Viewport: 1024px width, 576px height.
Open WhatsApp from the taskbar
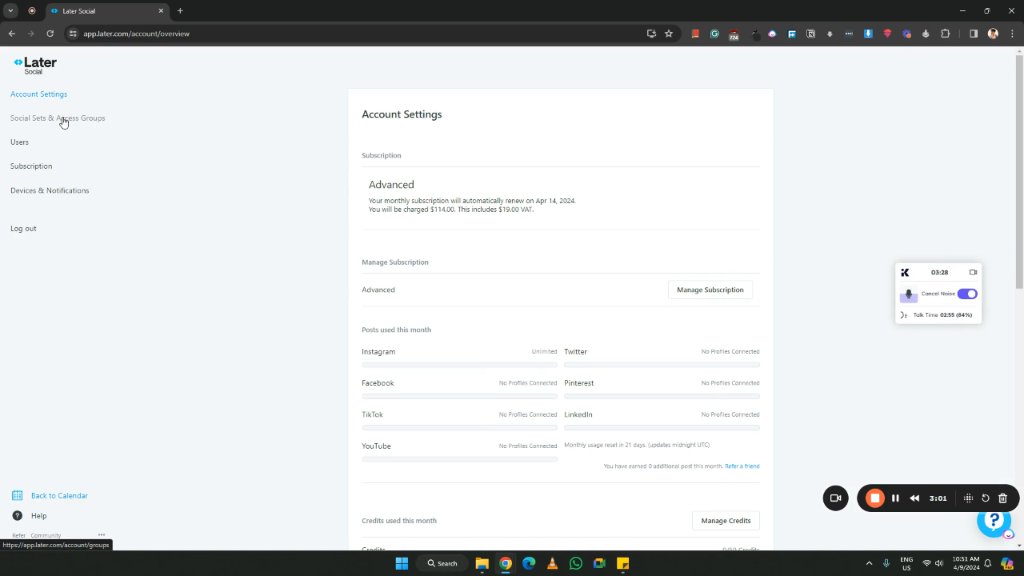[575, 564]
